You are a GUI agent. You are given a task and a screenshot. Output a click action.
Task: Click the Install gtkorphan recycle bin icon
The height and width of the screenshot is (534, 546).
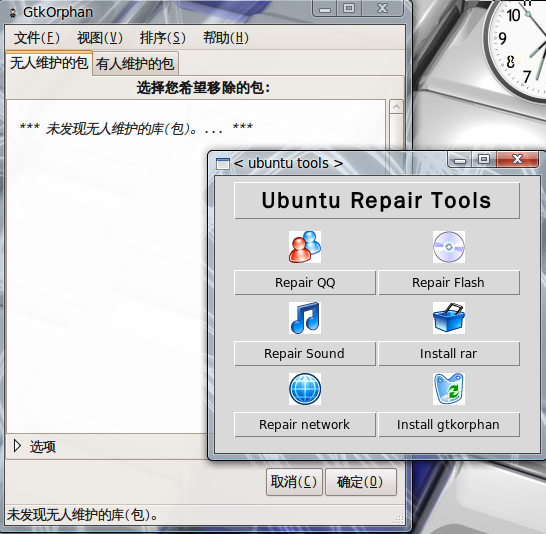pyautogui.click(x=448, y=389)
